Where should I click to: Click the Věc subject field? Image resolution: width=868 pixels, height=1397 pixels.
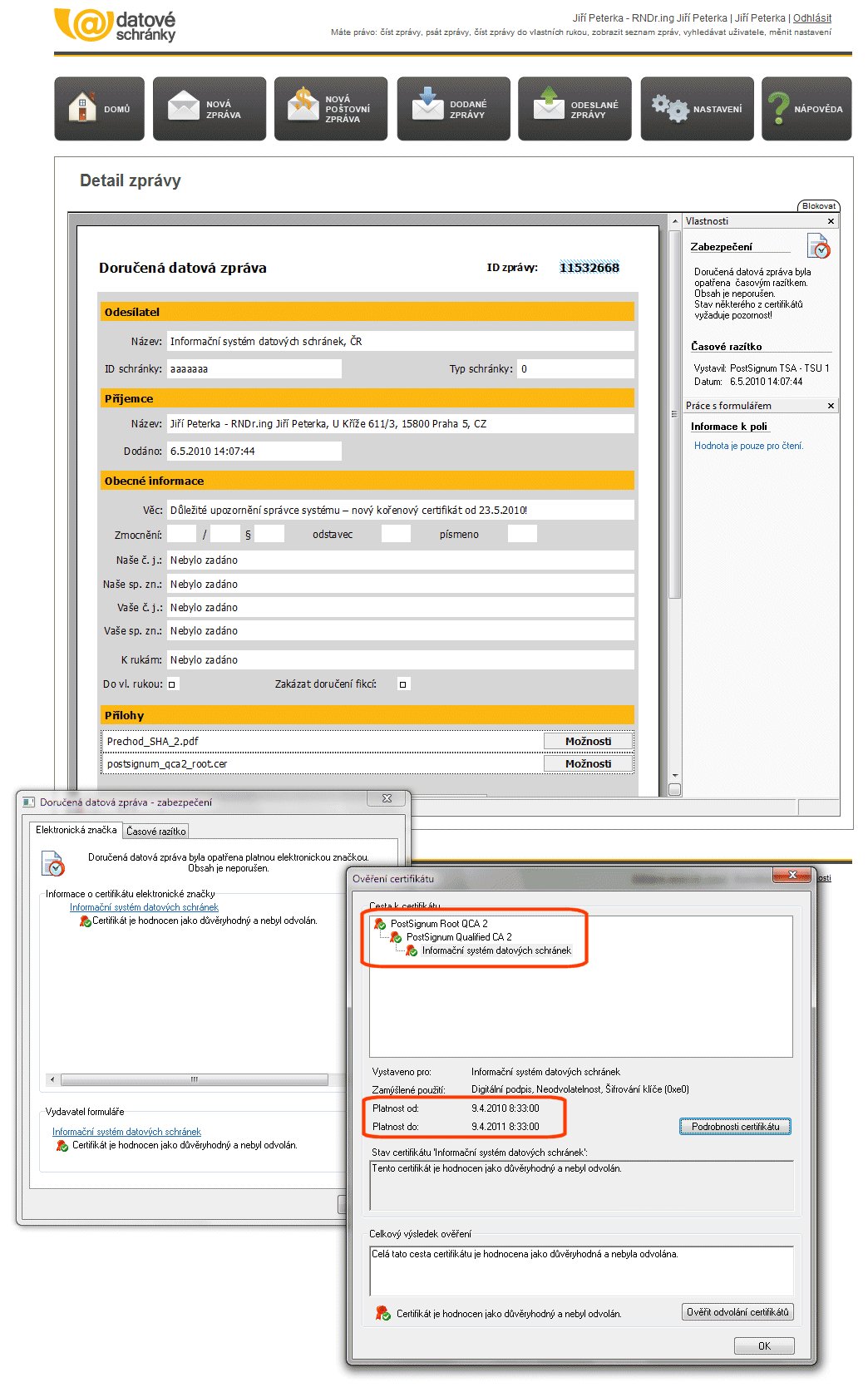coord(400,511)
